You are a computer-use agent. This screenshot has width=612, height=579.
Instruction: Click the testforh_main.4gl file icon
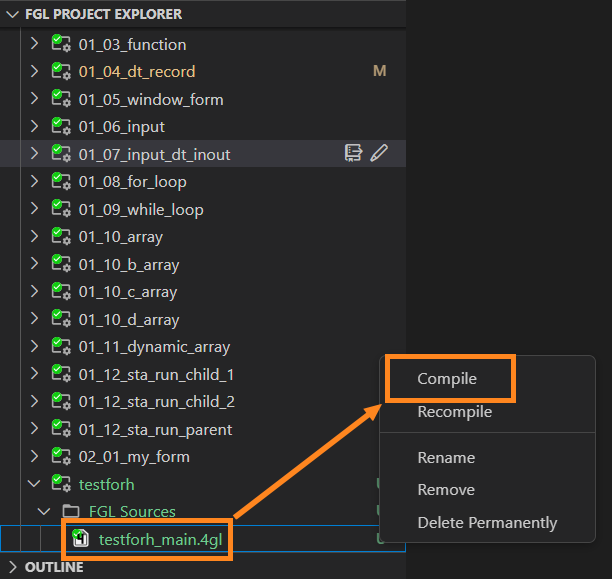coord(80,539)
